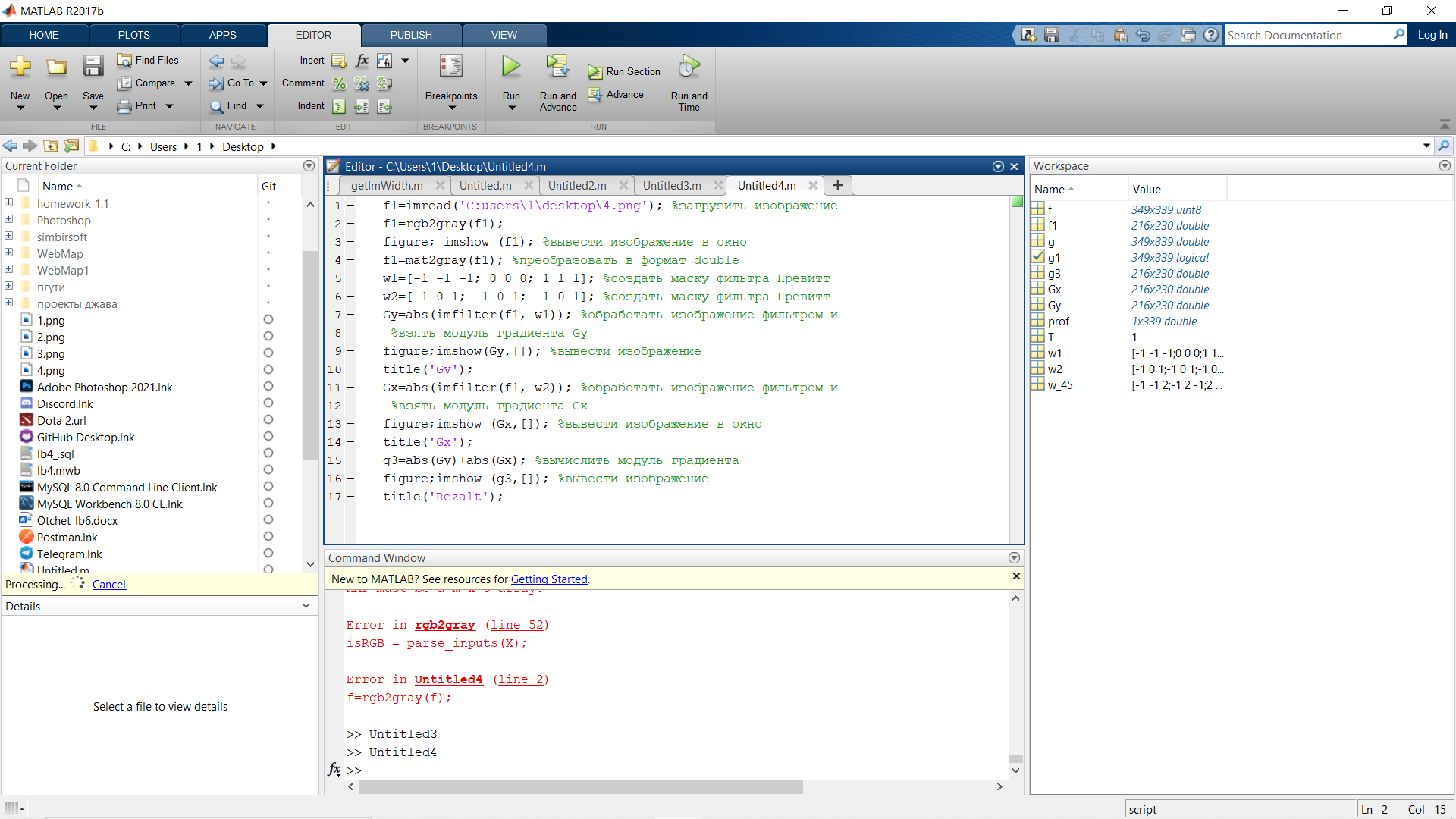Open a file with the Open folder icon
The height and width of the screenshot is (819, 1456).
(x=56, y=67)
